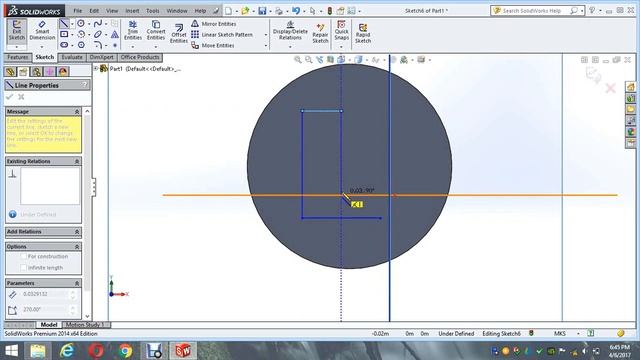Open Display/Delete Relations
640x360 pixels.
click(290, 31)
